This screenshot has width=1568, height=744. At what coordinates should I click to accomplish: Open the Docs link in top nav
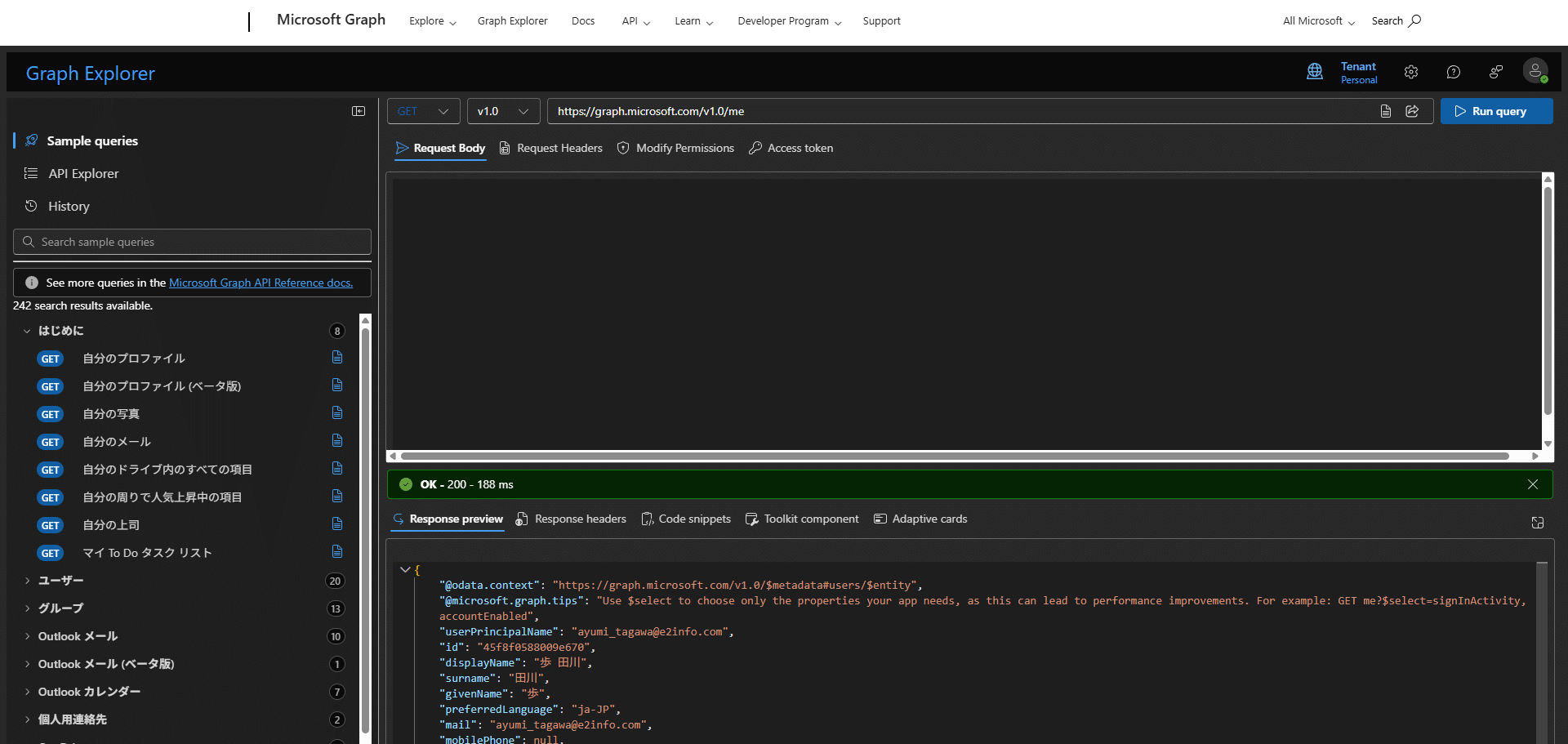pyautogui.click(x=583, y=21)
